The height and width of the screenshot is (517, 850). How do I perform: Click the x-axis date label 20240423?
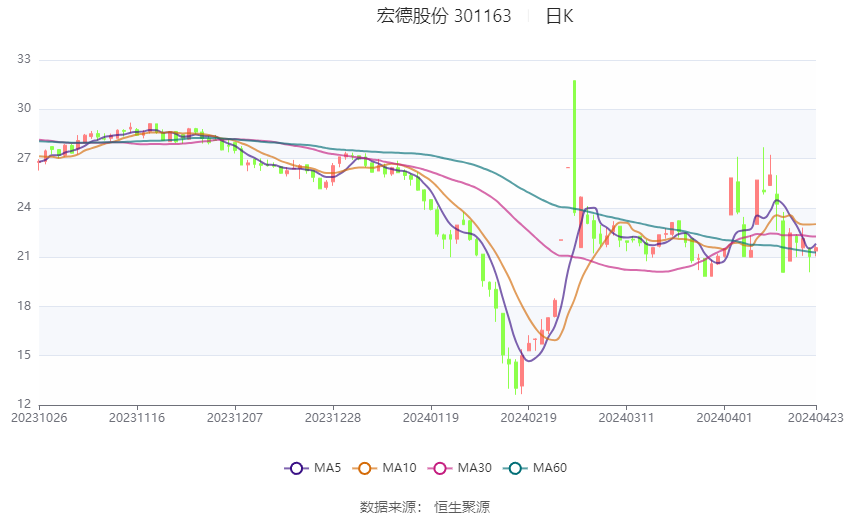coord(816,418)
